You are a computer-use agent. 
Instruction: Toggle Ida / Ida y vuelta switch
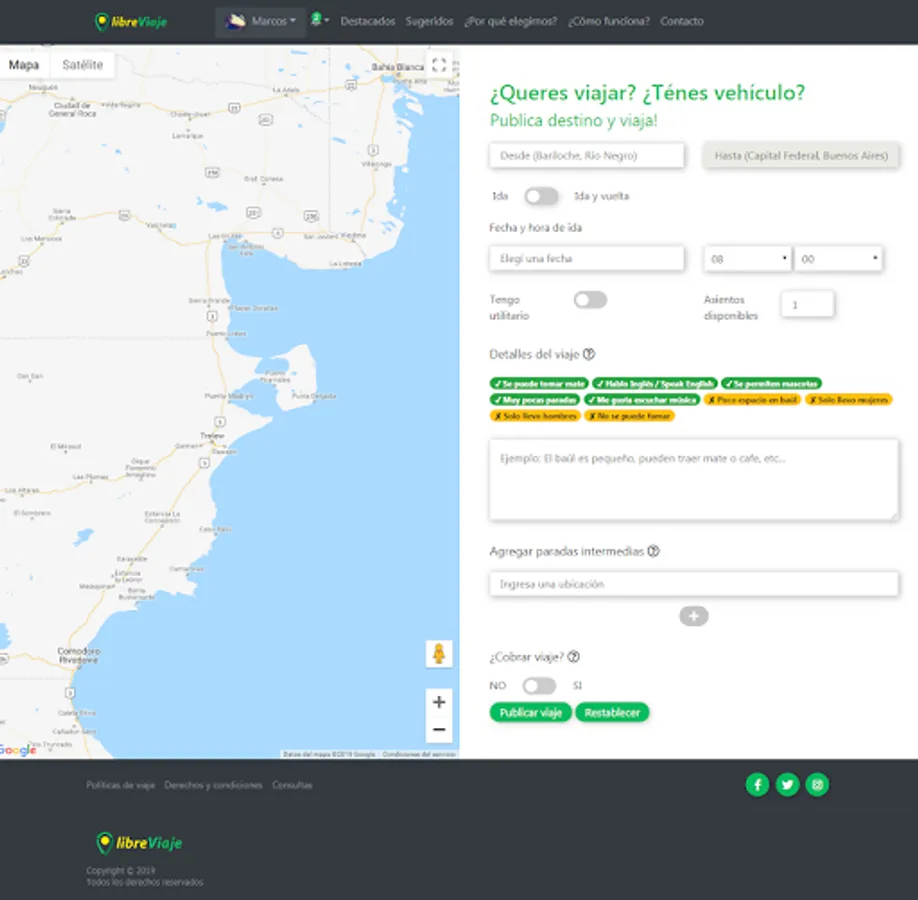[541, 196]
